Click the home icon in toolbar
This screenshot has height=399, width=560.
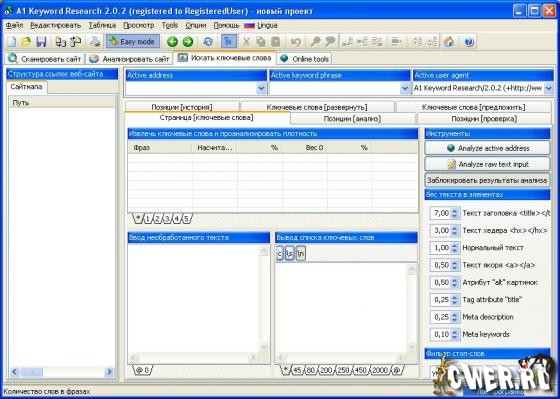pos(449,42)
